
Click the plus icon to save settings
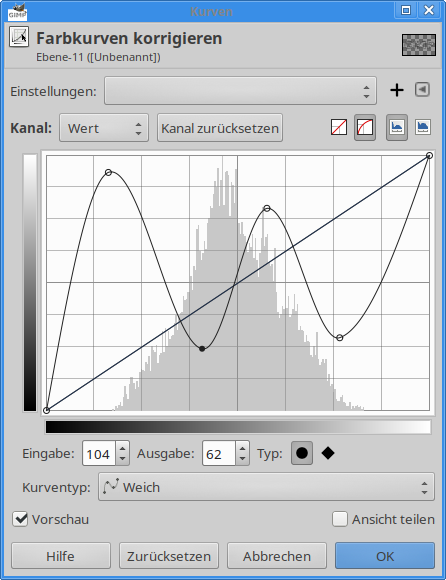coord(397,90)
